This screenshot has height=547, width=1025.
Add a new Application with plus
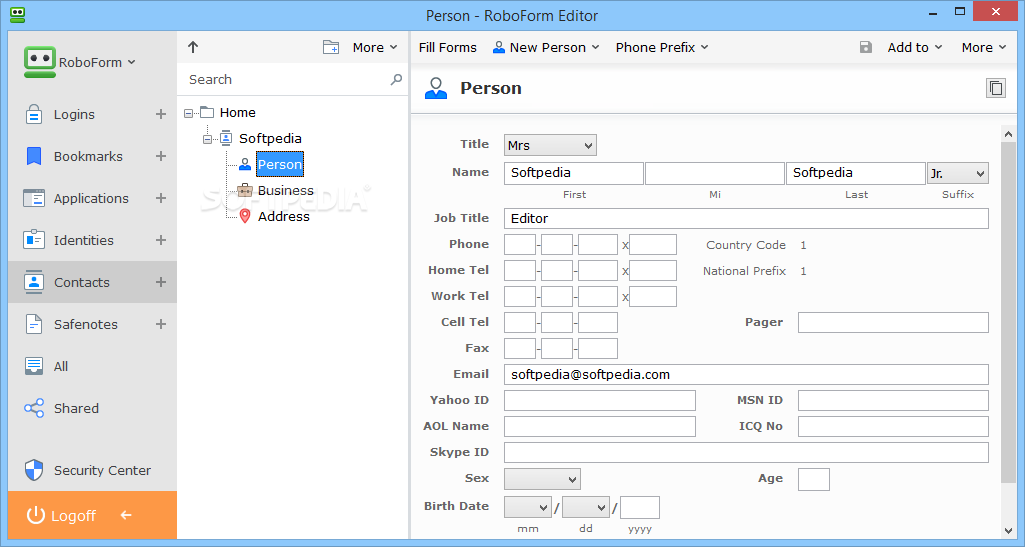point(161,198)
